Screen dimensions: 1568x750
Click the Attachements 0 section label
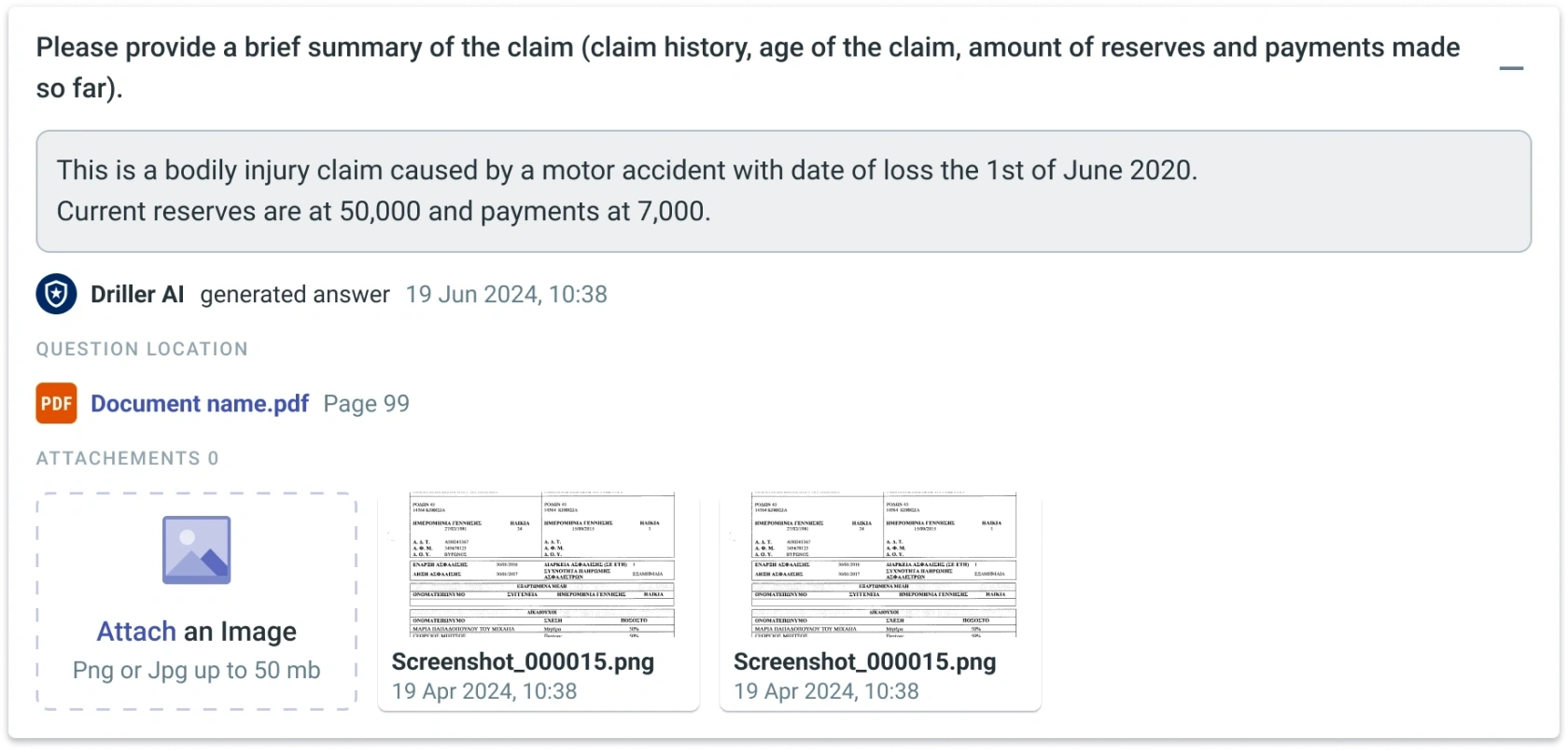pyautogui.click(x=128, y=458)
